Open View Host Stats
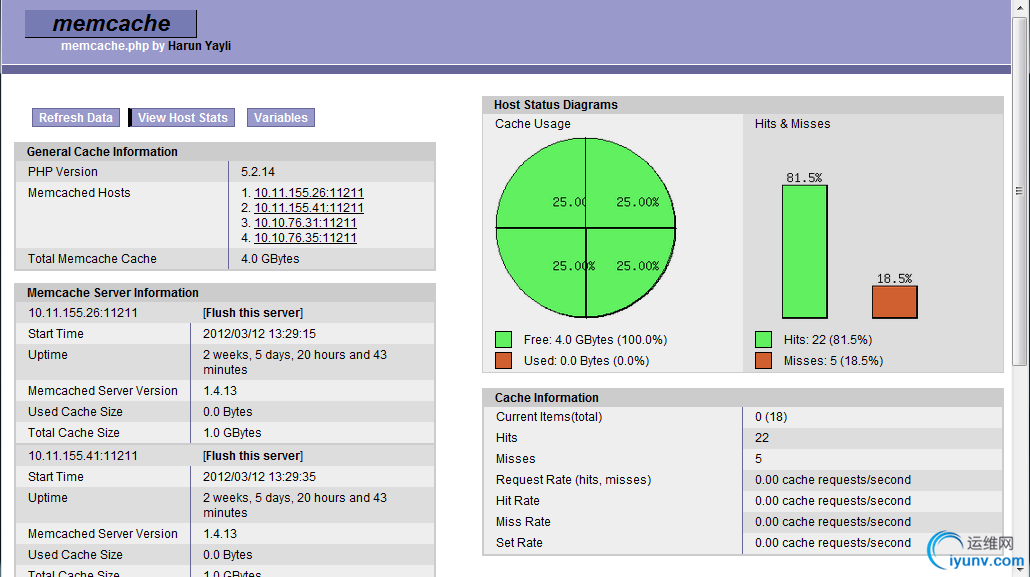This screenshot has width=1030, height=577. (x=183, y=118)
